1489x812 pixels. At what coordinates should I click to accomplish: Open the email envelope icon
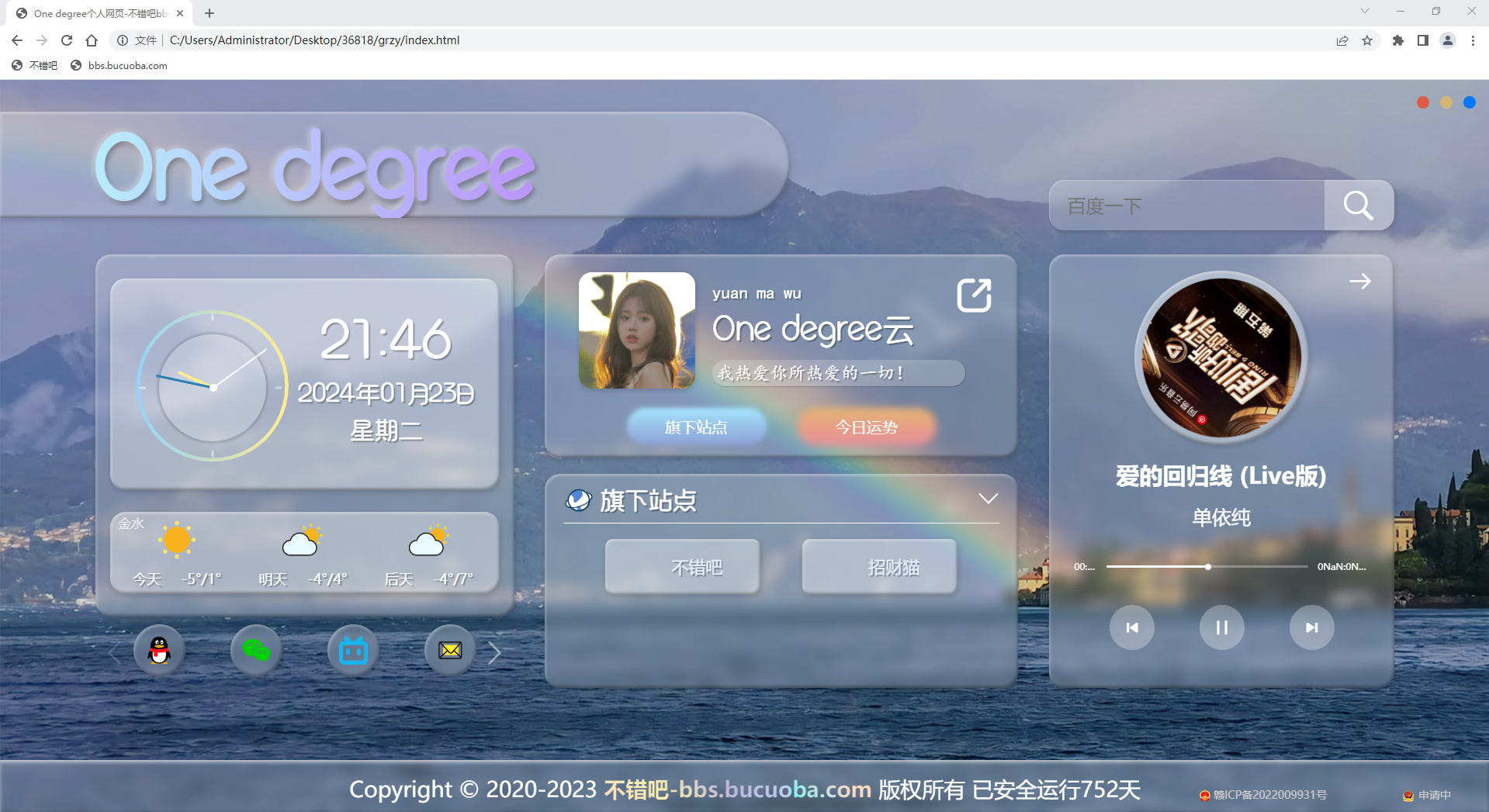point(450,650)
